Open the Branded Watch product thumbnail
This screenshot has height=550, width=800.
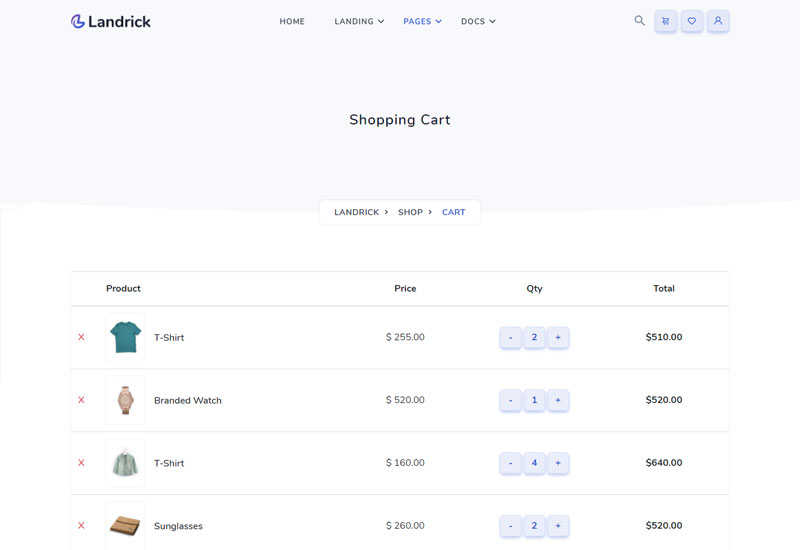[126, 400]
